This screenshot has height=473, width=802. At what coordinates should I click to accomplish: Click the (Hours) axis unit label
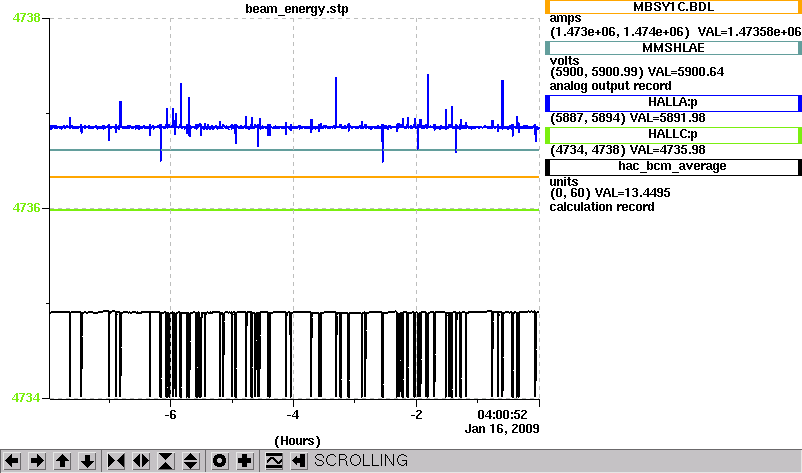click(297, 441)
